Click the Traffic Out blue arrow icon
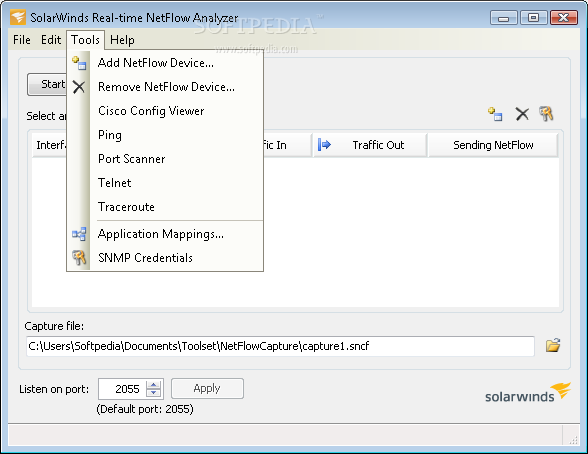The image size is (588, 454). pos(324,145)
